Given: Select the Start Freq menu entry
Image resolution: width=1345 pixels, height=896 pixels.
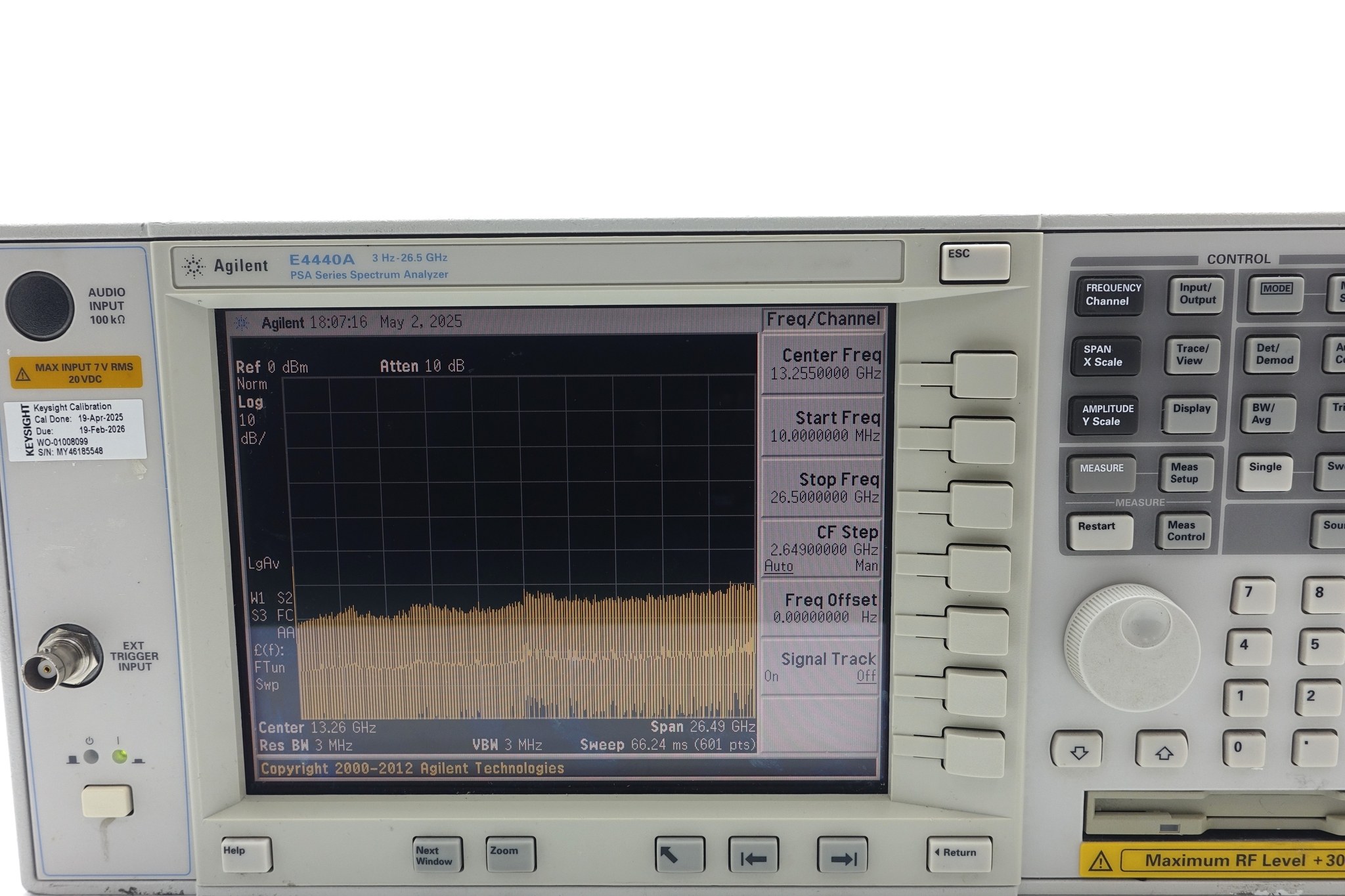Looking at the screenshot, I should point(822,426).
